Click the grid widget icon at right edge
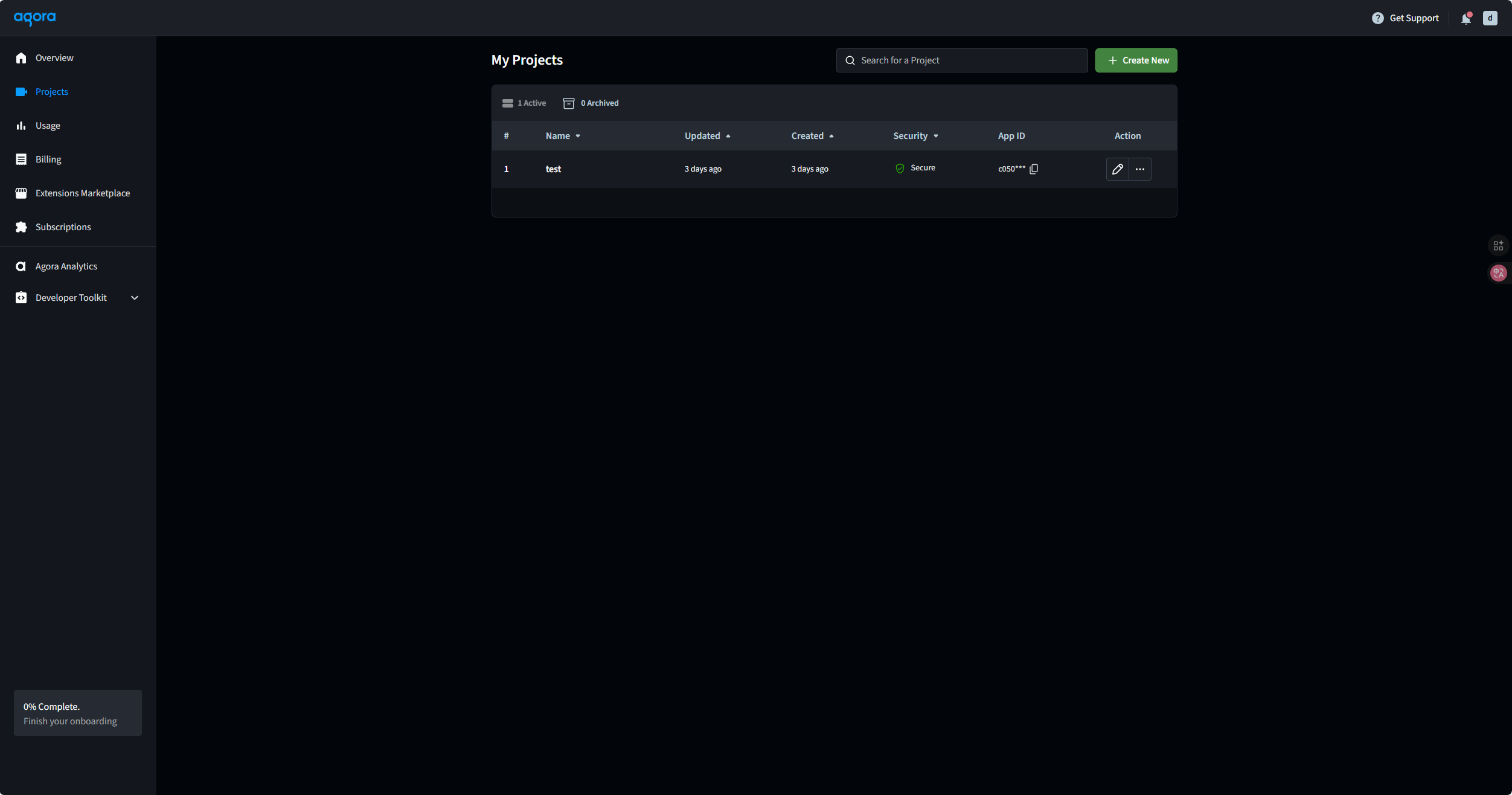1512x795 pixels. tap(1498, 246)
